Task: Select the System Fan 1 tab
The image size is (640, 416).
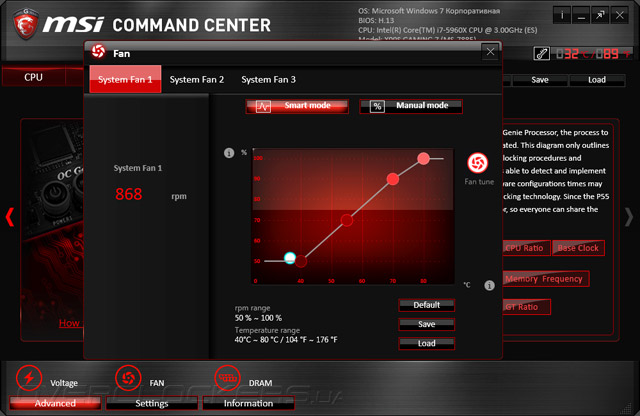Action: [x=125, y=79]
